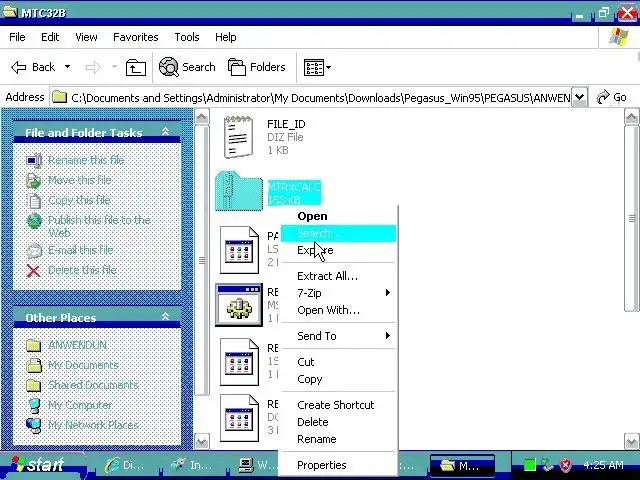Click Copy this file link
The width and height of the screenshot is (640, 480).
pyautogui.click(x=79, y=200)
